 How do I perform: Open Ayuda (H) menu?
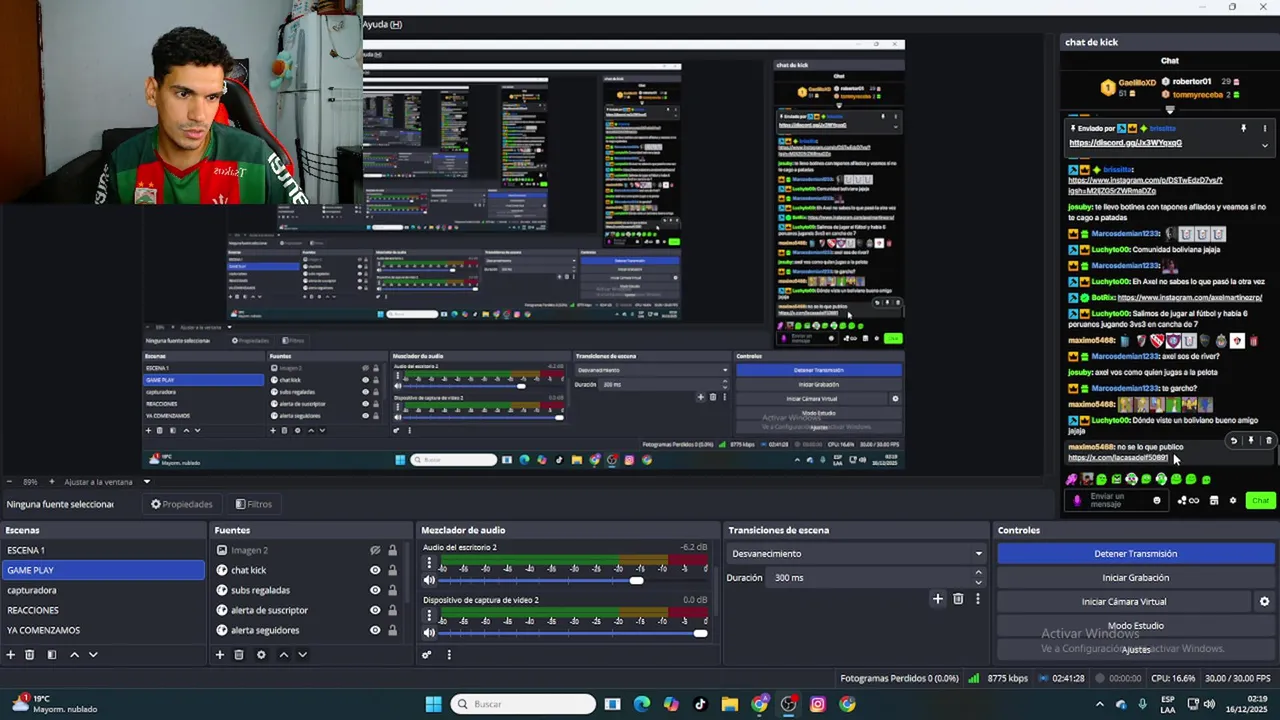382,24
